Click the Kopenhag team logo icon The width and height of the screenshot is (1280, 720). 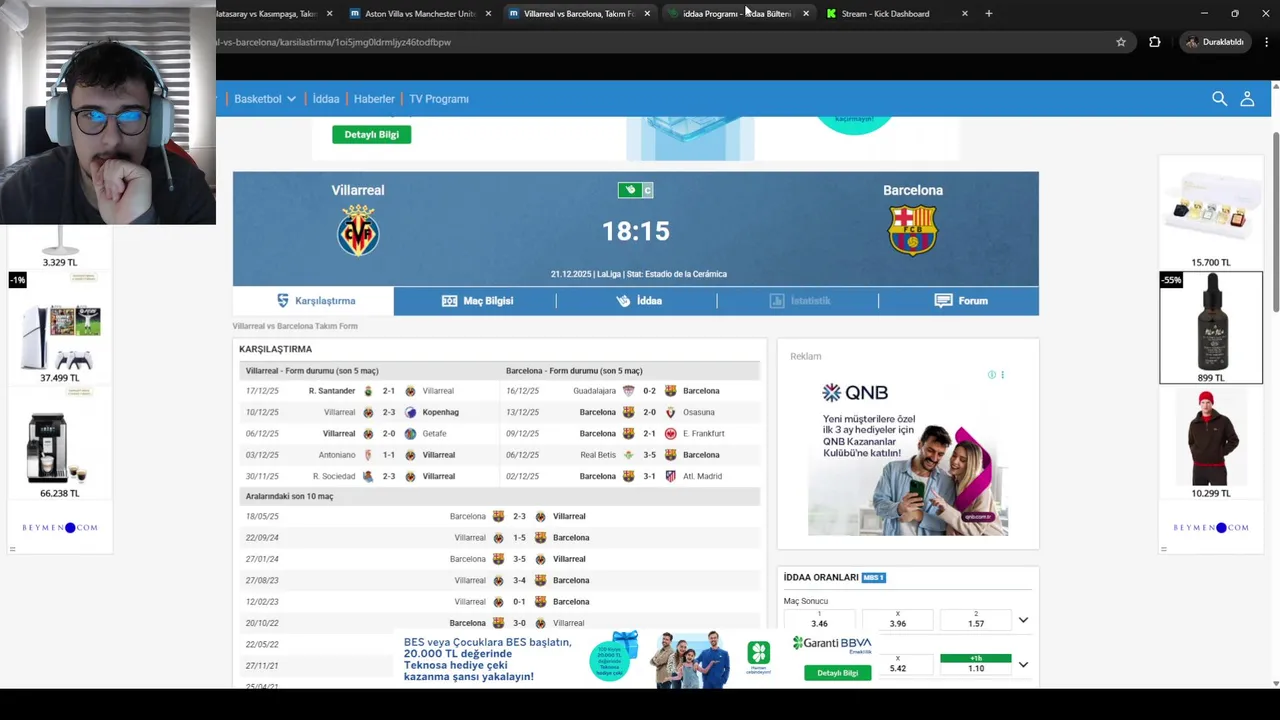pyautogui.click(x=410, y=412)
